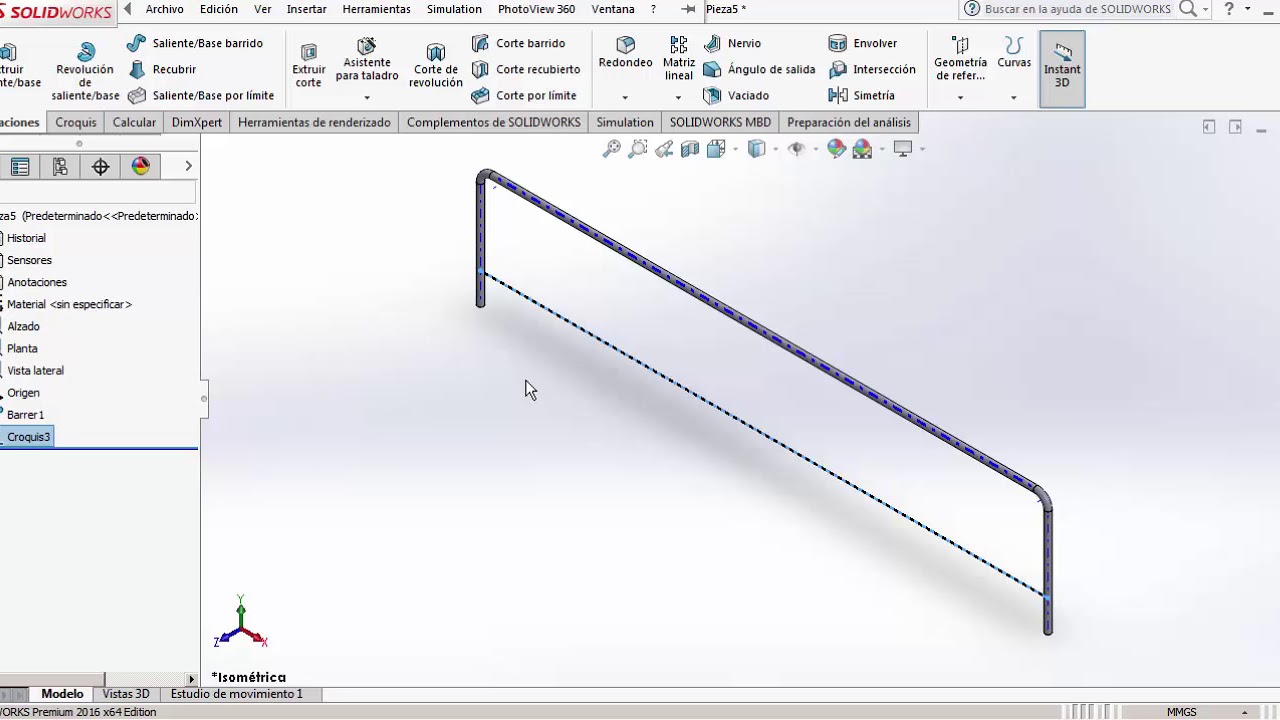
Task: Click Edit appearance color sphere icon
Action: click(x=836, y=149)
